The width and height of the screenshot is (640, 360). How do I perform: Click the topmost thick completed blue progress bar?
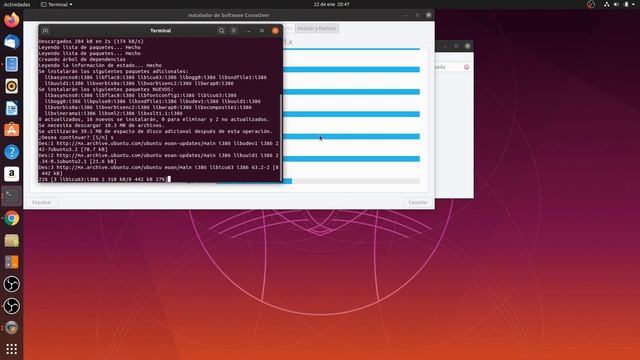point(351,69)
